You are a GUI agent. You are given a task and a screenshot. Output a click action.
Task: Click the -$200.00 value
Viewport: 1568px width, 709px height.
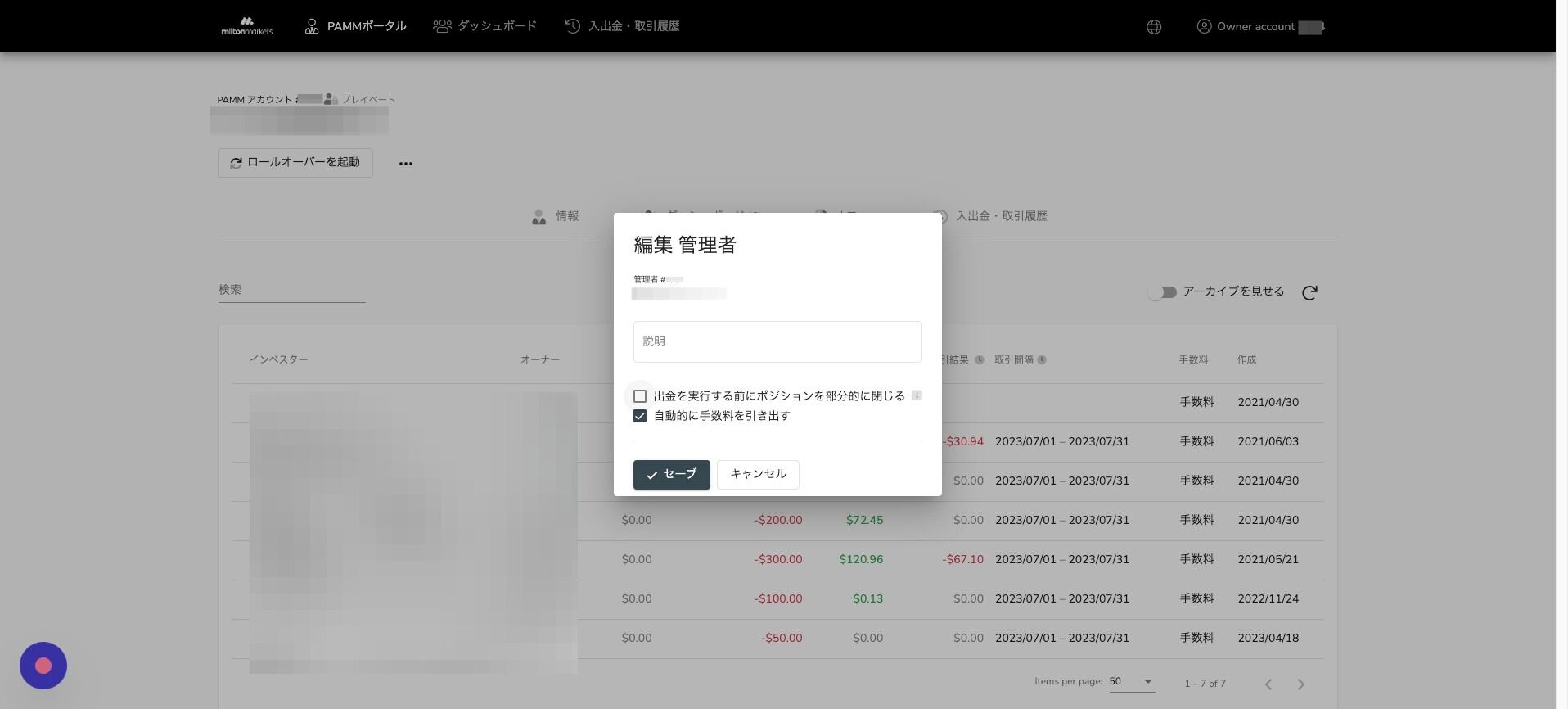tap(778, 520)
